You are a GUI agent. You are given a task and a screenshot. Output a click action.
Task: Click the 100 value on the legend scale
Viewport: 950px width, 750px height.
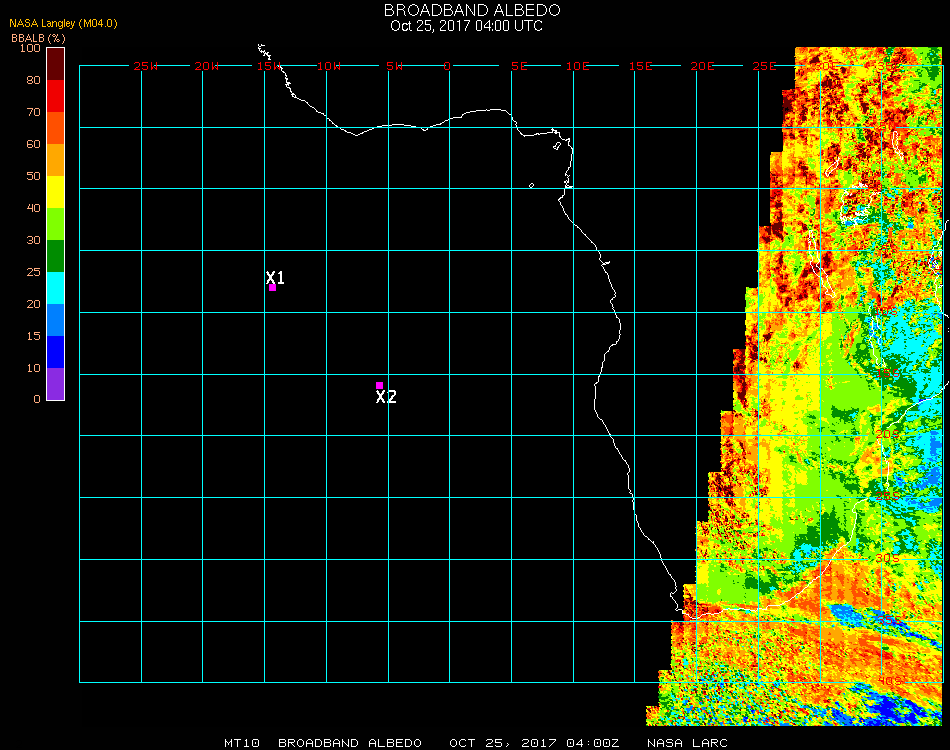pos(30,48)
